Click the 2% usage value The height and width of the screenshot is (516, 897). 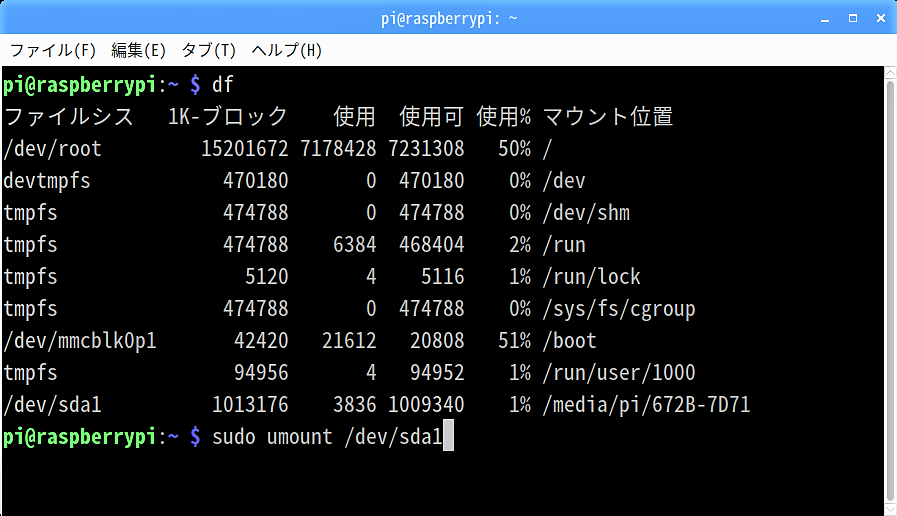[x=520, y=245]
